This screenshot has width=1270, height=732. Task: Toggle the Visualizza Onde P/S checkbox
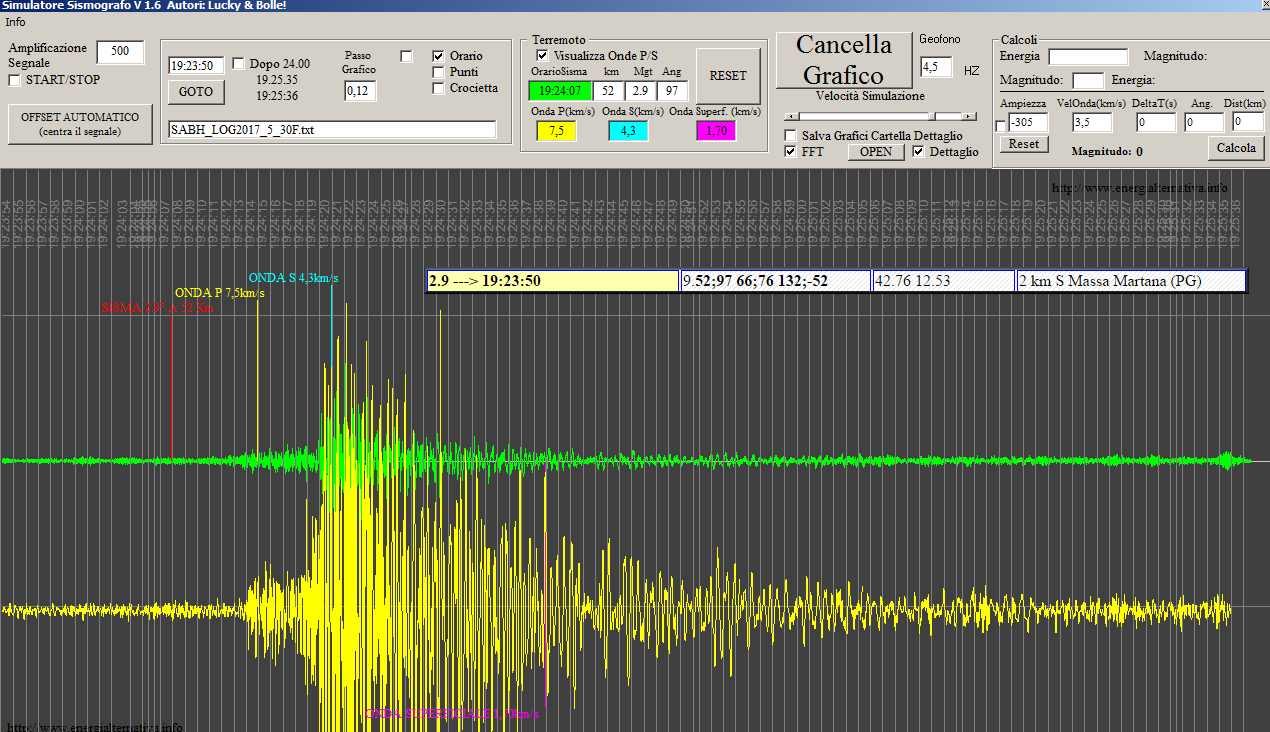coord(543,55)
